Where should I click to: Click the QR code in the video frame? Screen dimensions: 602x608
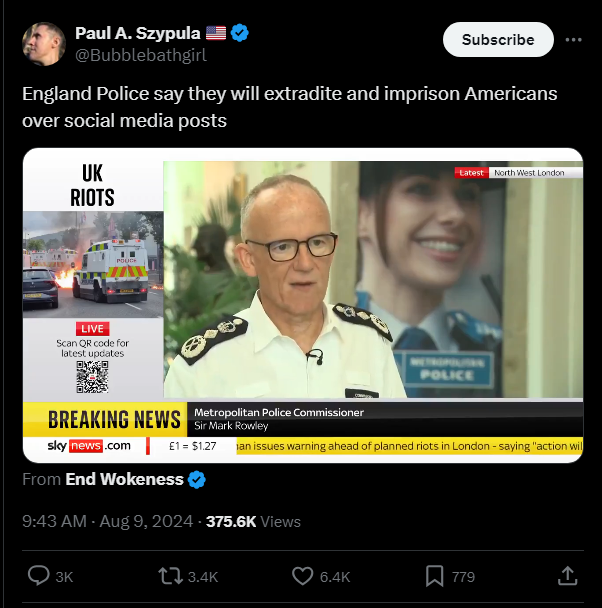coord(92,377)
